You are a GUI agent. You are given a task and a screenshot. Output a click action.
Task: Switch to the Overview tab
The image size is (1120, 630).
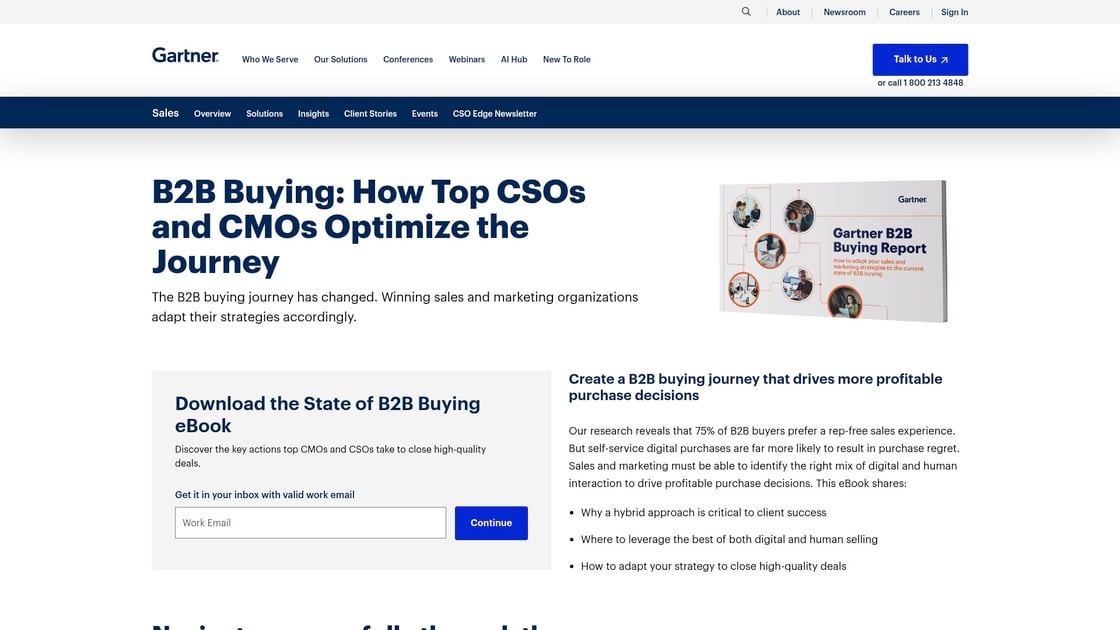(x=212, y=114)
